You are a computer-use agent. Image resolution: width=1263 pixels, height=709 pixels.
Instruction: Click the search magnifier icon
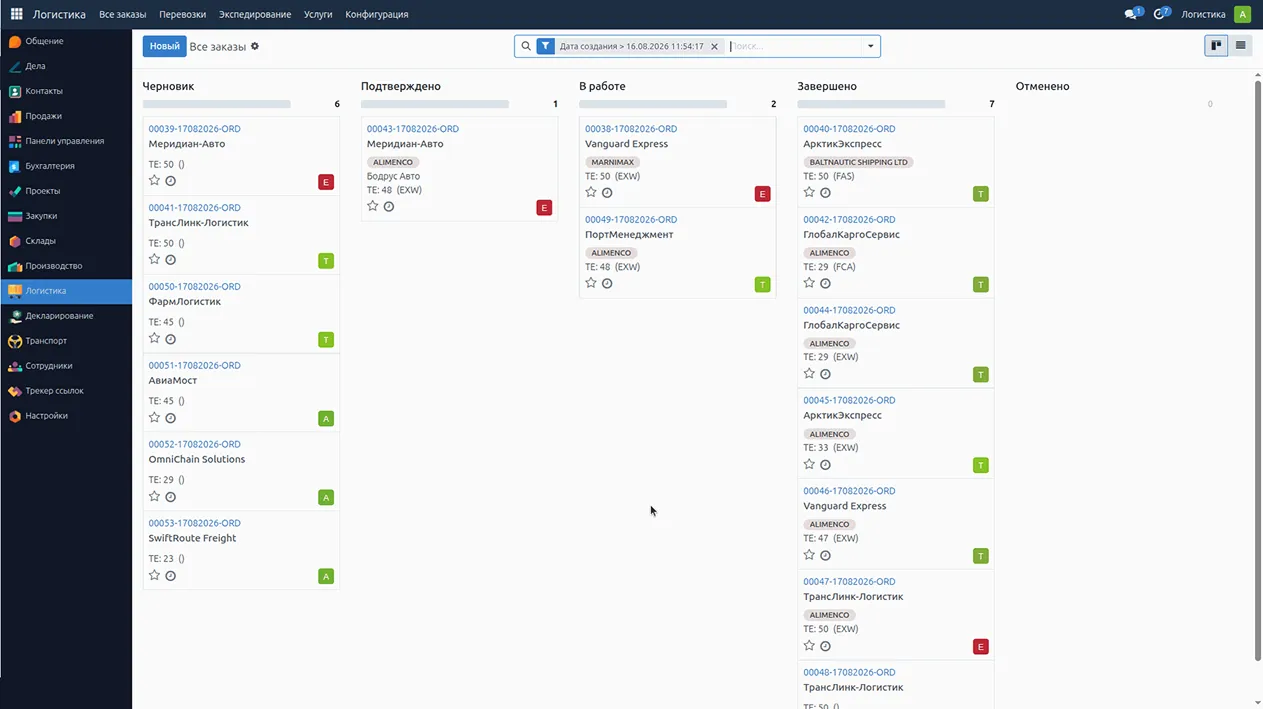526,46
